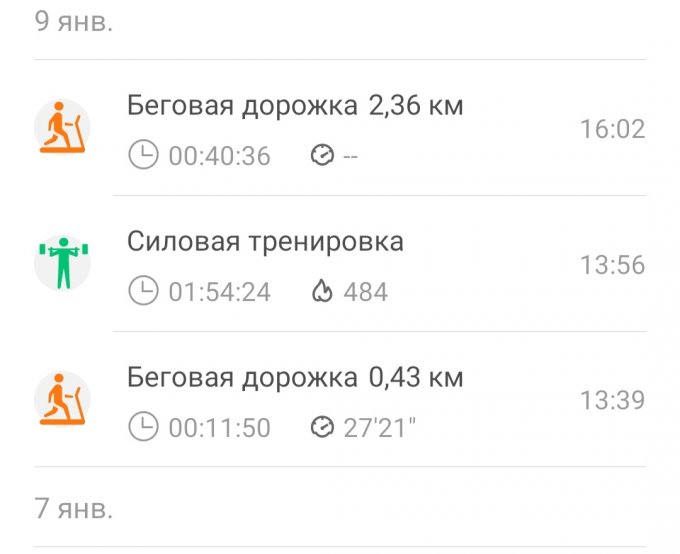Screen dimensions: 680x554
Task: Open the Силовая тренировка workout entry
Action: click(265, 241)
